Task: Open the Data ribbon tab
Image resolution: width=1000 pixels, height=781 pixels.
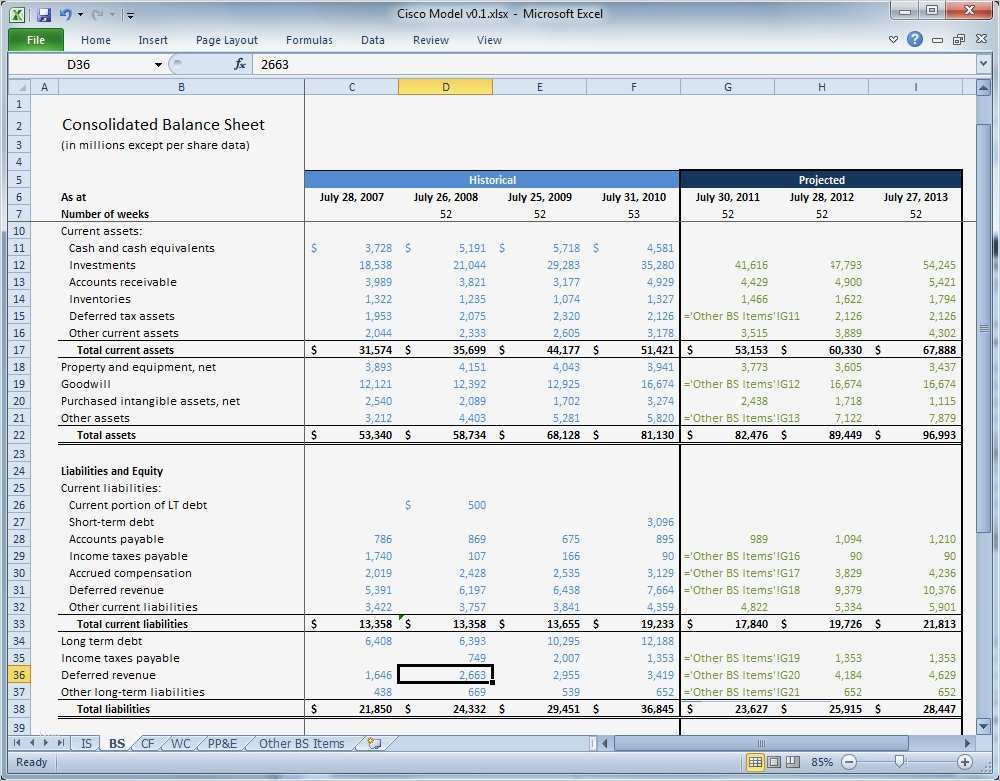Action: pyautogui.click(x=372, y=40)
